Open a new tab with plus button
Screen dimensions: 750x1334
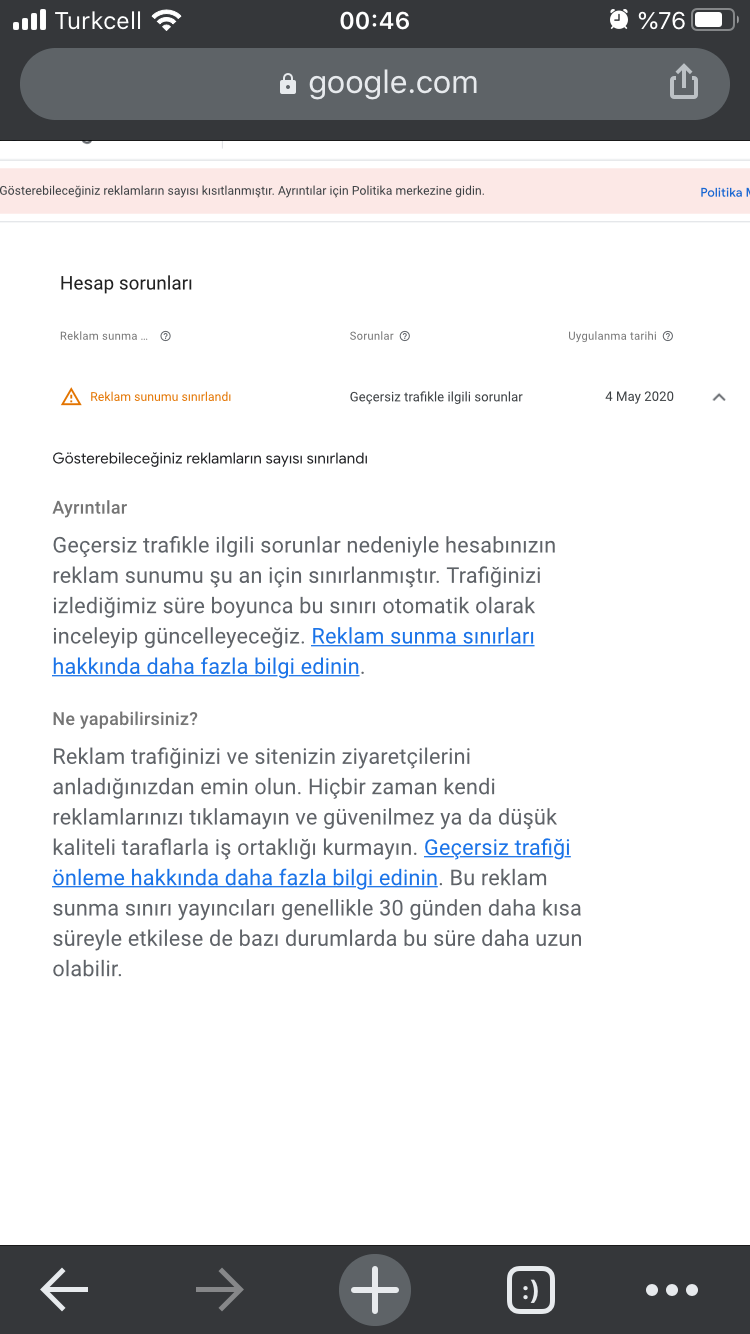[x=375, y=1290]
